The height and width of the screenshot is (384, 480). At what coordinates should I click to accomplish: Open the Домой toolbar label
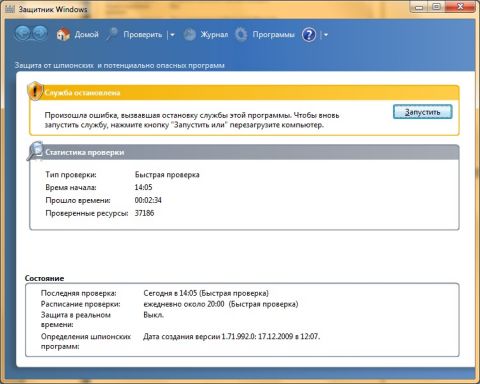click(87, 35)
